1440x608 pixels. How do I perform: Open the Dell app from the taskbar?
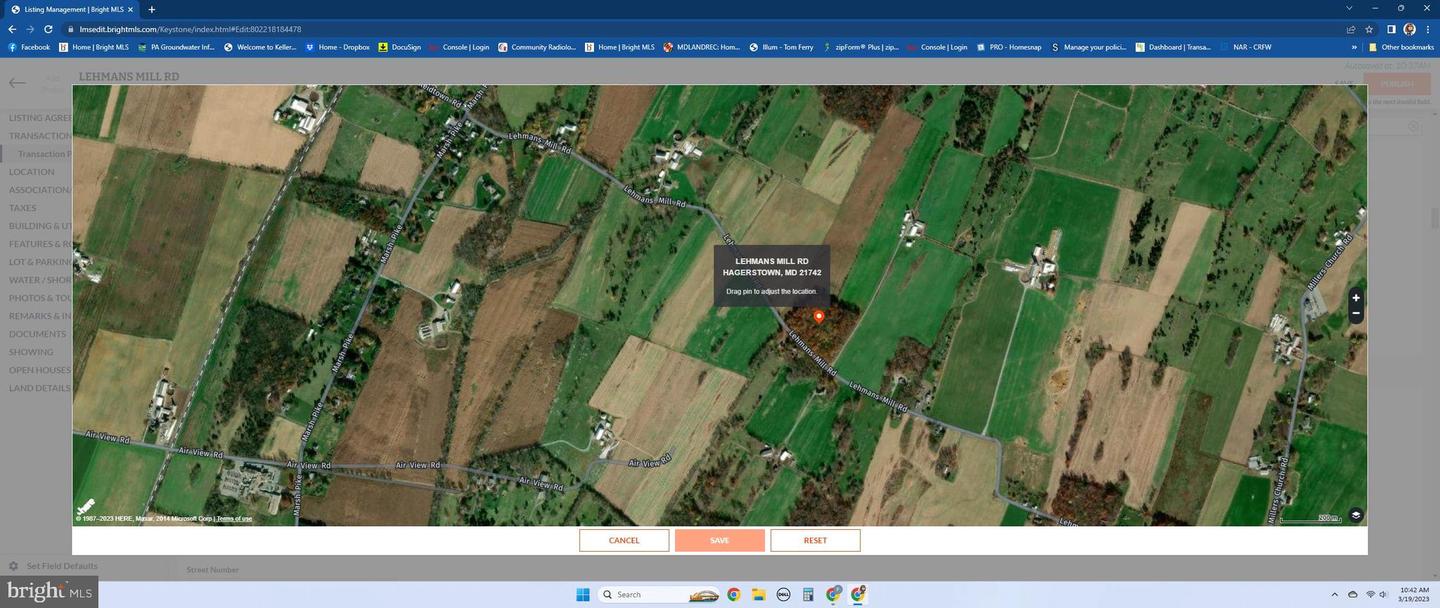[784, 594]
